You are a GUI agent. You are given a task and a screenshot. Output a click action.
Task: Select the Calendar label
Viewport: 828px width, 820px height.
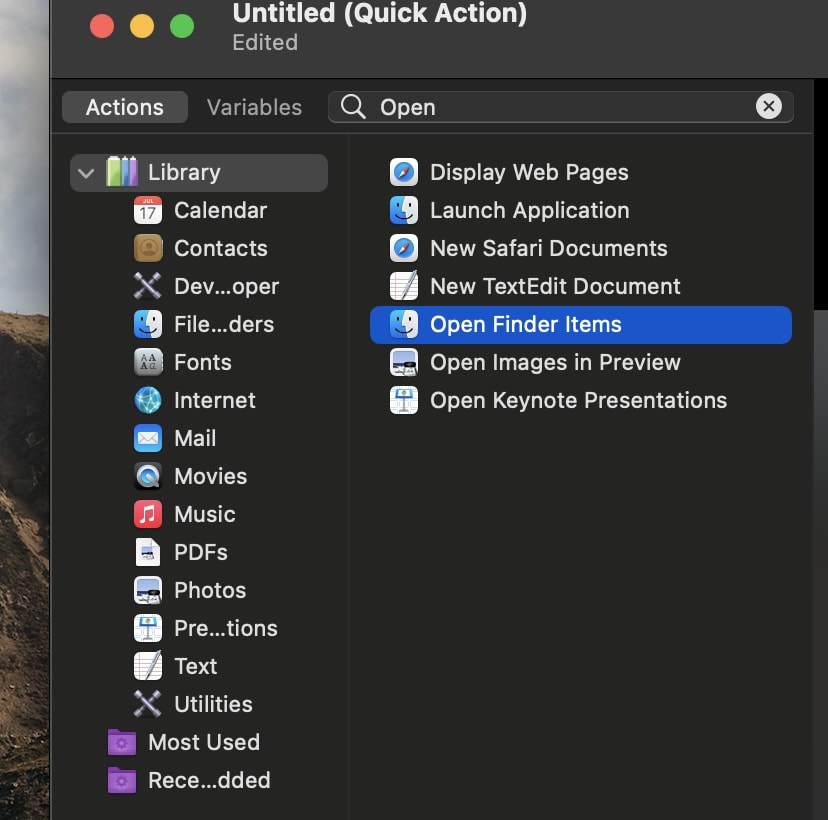tap(220, 211)
